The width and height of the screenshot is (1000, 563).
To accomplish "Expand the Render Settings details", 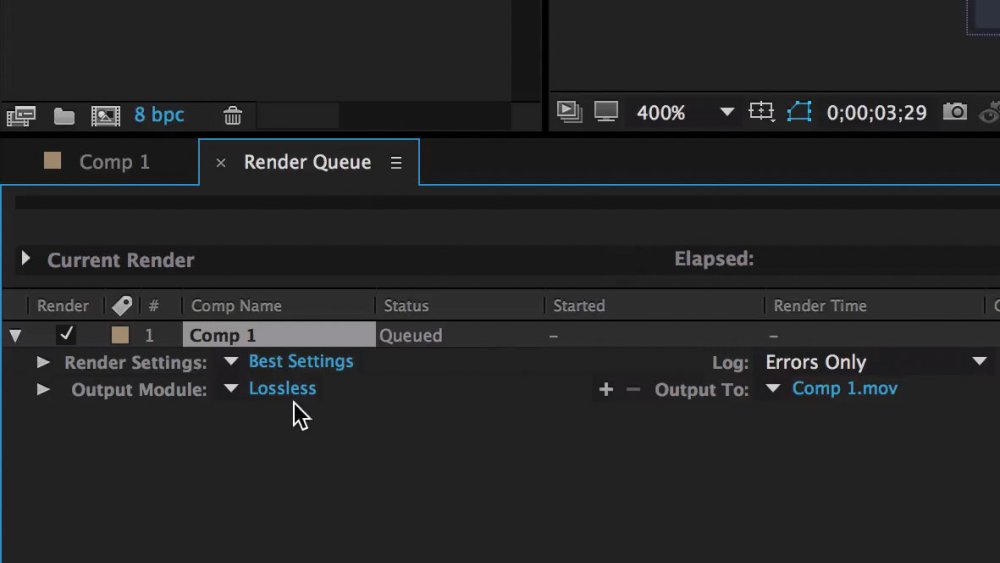I will point(43,362).
